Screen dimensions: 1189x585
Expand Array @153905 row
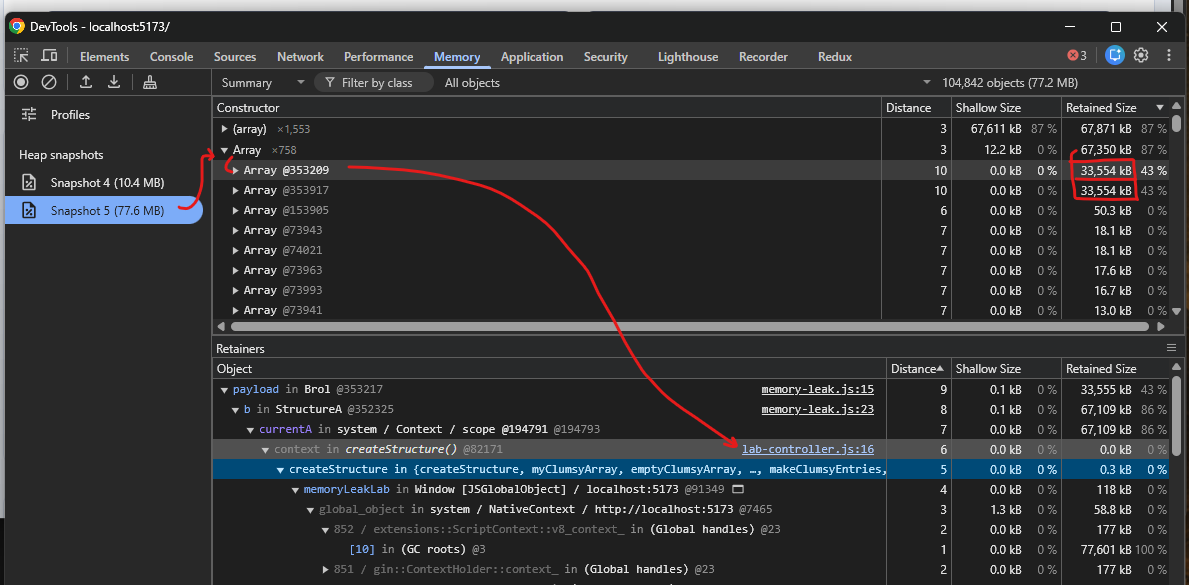point(236,210)
